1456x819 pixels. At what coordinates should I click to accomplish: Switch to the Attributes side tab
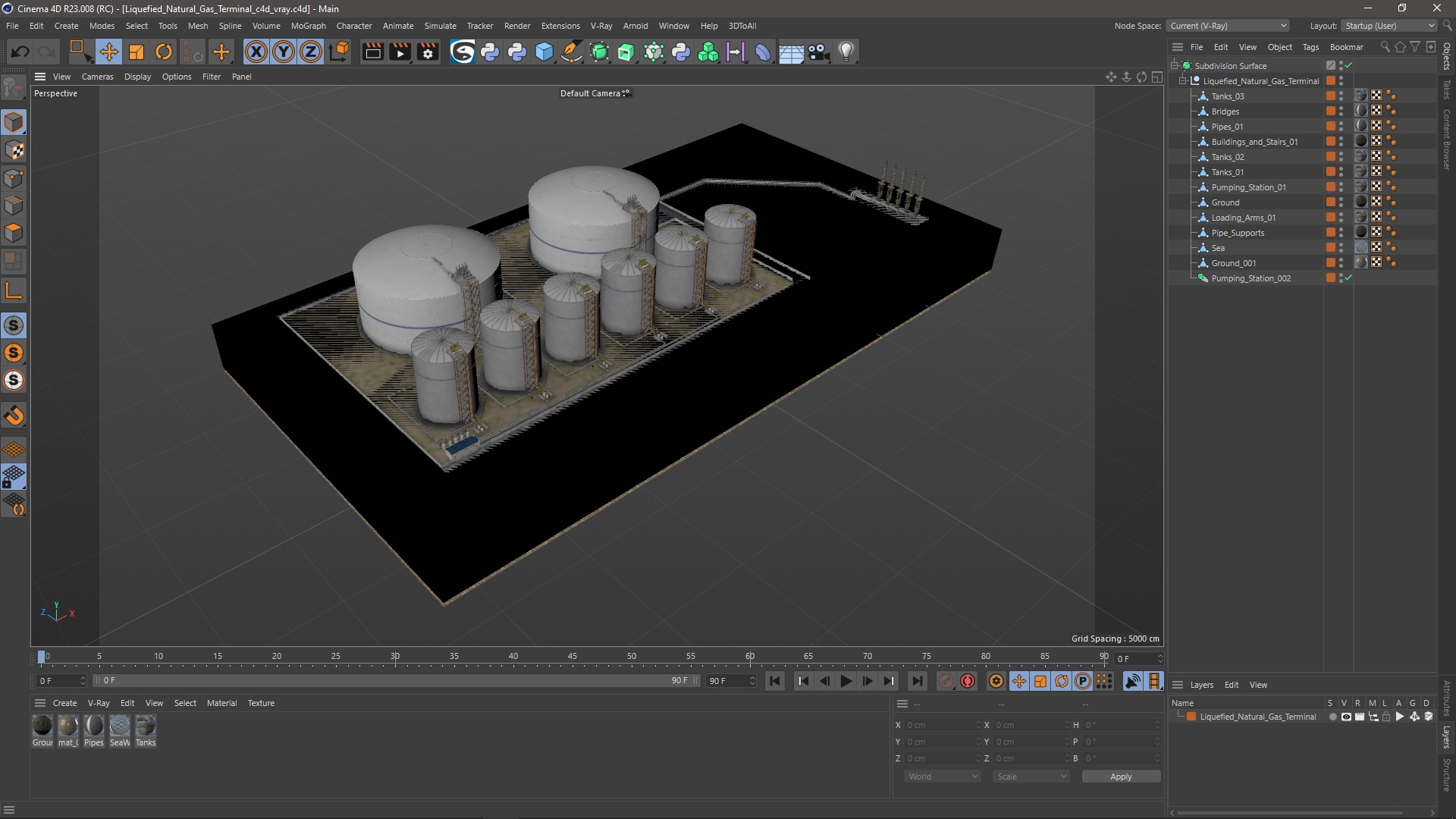coord(1447,698)
